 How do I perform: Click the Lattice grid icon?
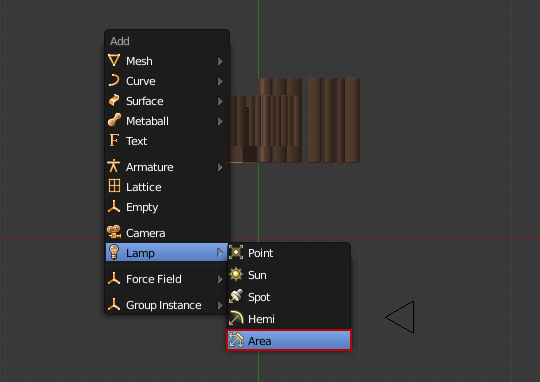coord(114,186)
